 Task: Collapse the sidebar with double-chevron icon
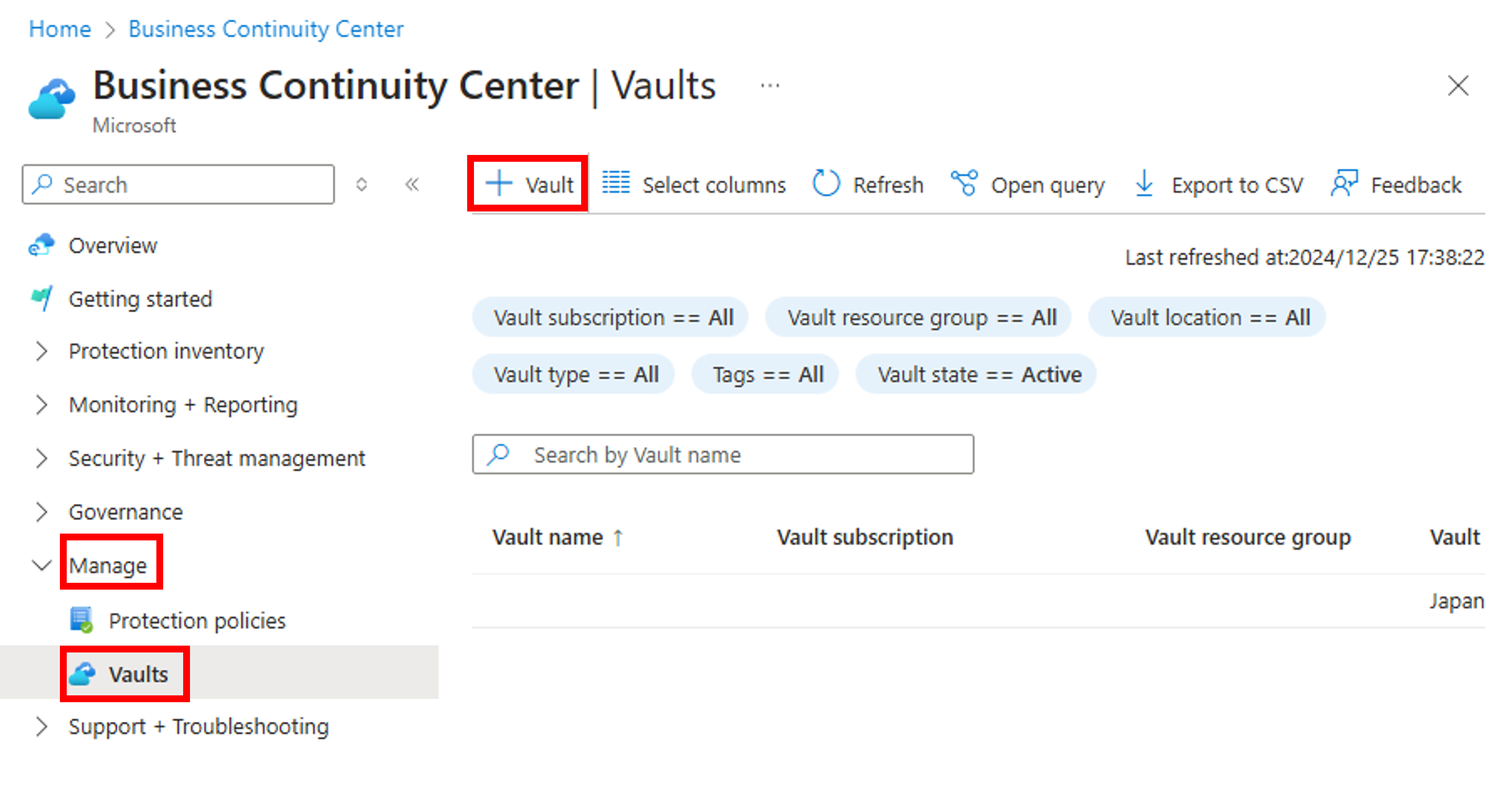click(x=412, y=185)
